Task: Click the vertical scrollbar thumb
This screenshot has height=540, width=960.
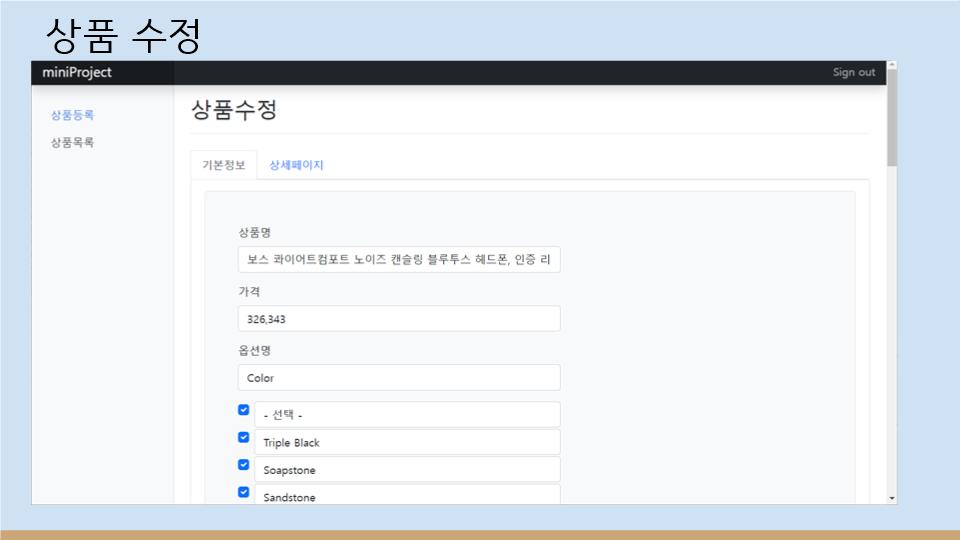Action: tap(892, 116)
